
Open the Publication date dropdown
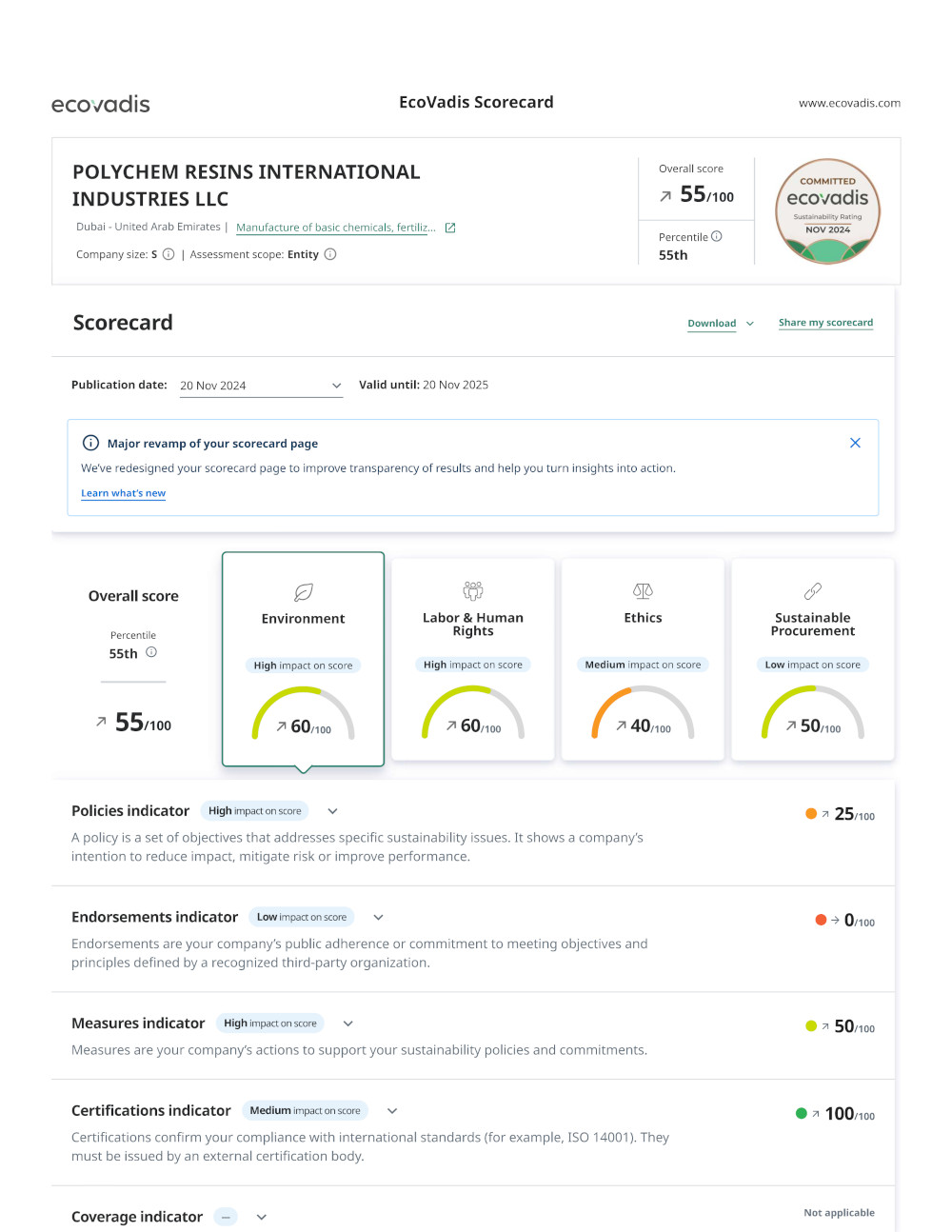(261, 386)
